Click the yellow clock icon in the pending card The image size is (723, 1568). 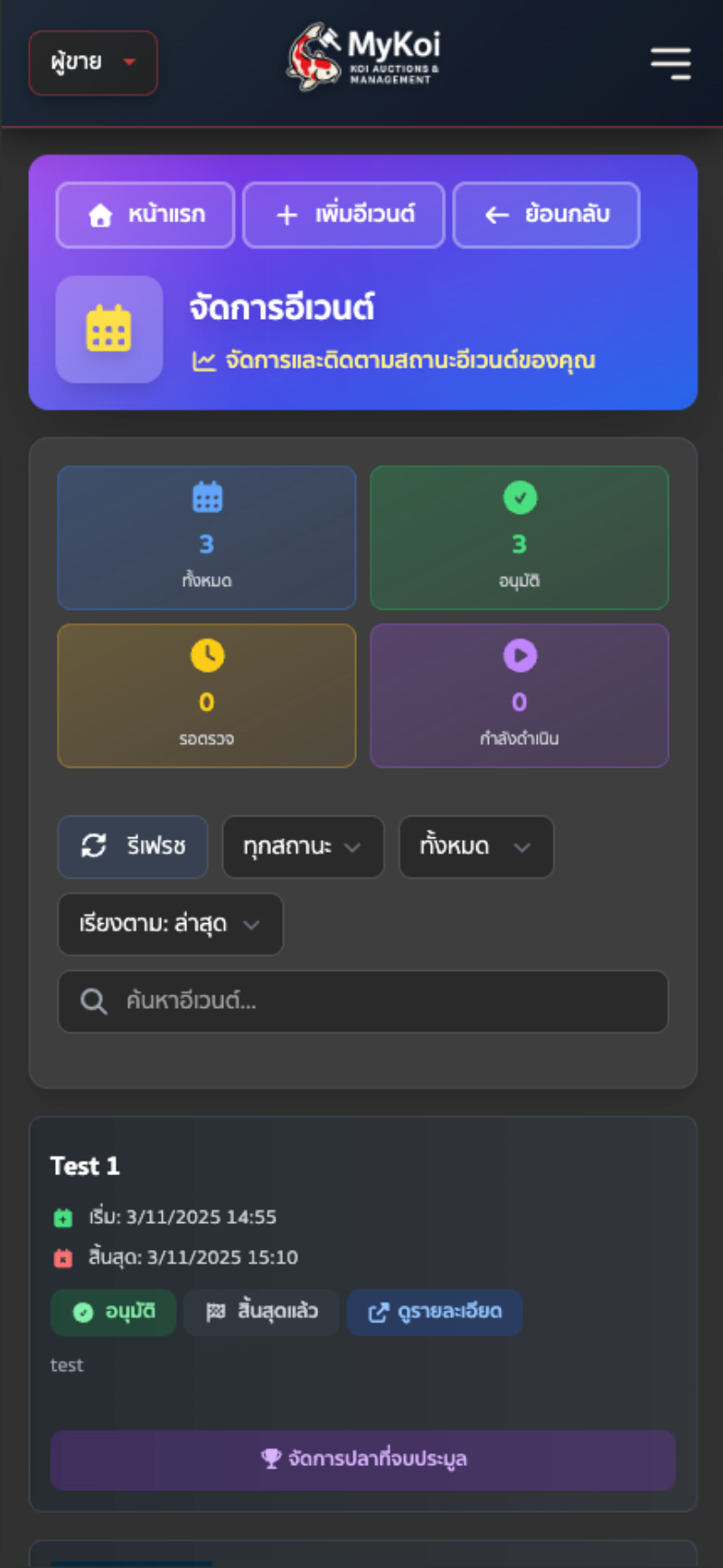click(207, 656)
